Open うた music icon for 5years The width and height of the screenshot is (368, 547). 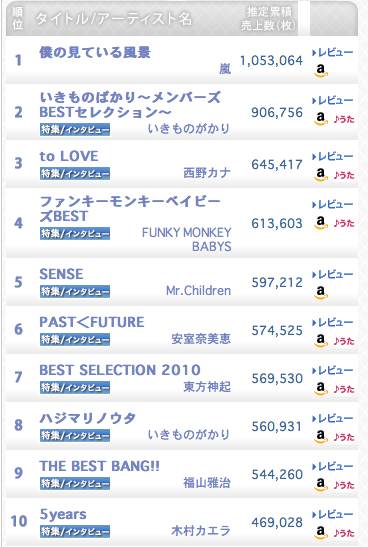click(x=344, y=533)
